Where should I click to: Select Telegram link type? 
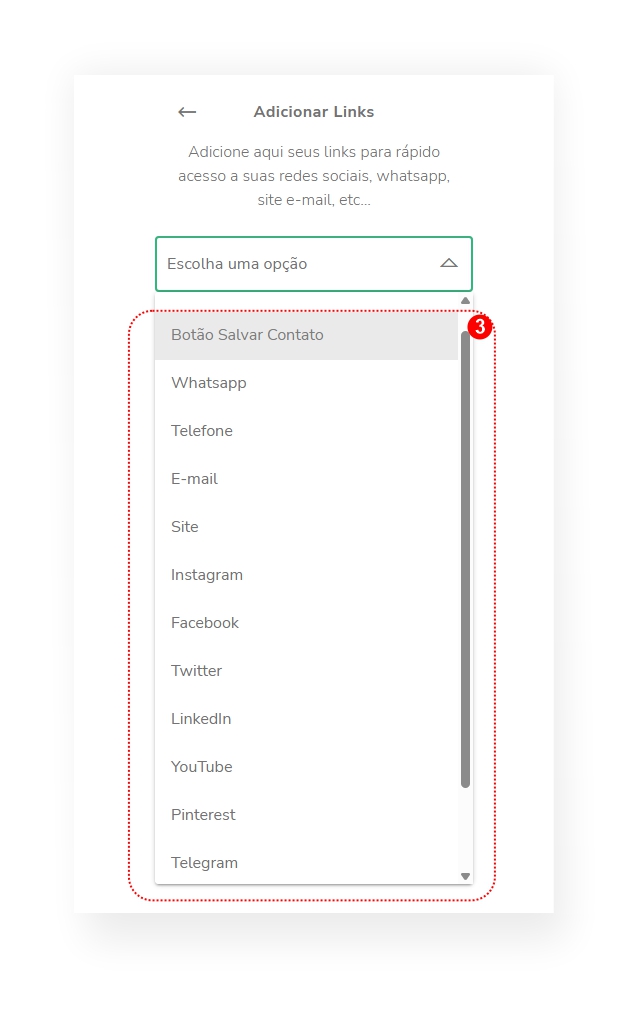click(306, 862)
